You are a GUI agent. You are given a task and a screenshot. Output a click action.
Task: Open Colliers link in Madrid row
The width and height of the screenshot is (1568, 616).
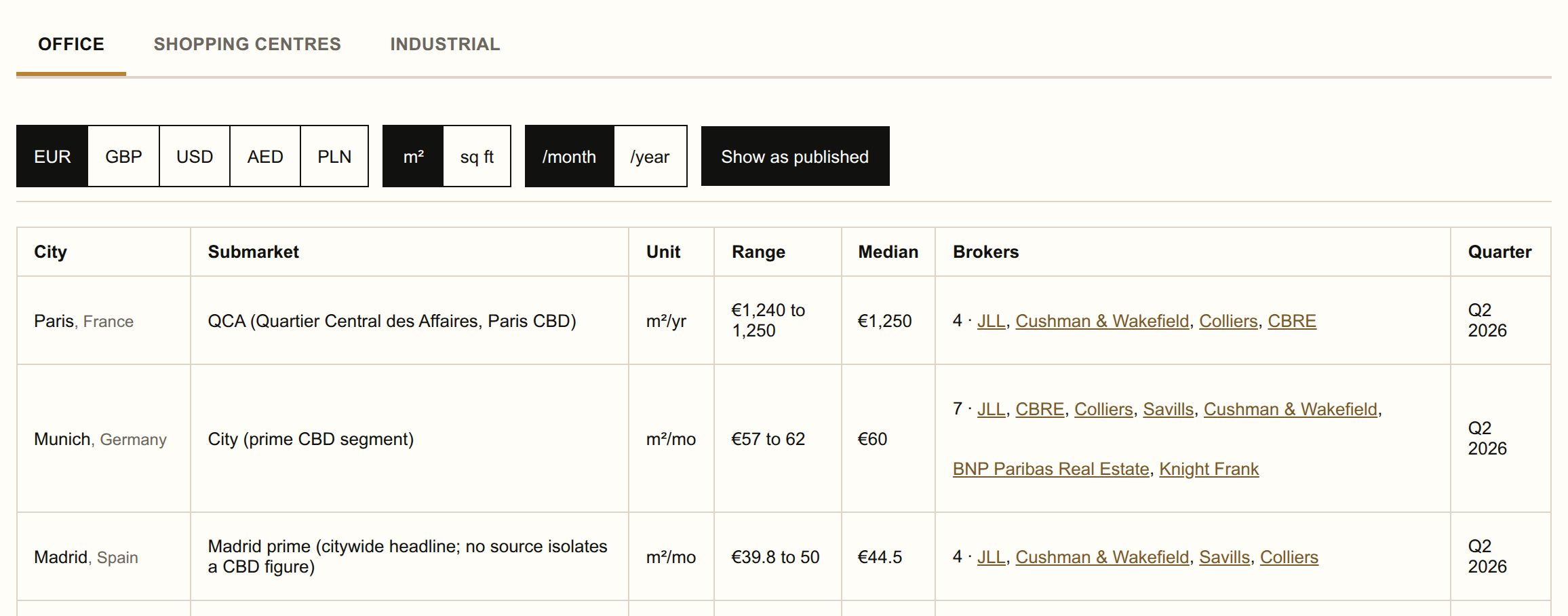pos(1289,557)
